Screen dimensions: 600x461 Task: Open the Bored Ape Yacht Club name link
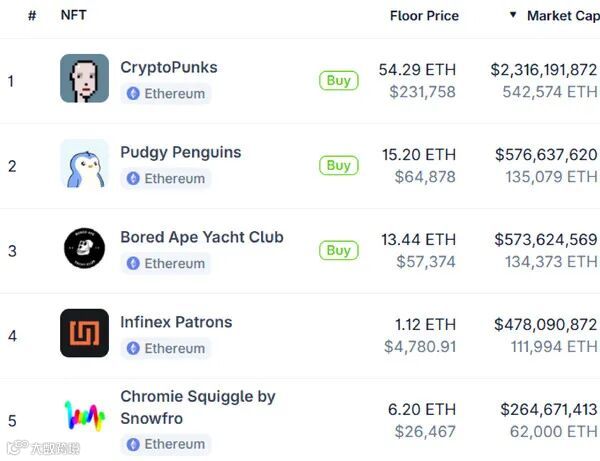[x=202, y=238]
